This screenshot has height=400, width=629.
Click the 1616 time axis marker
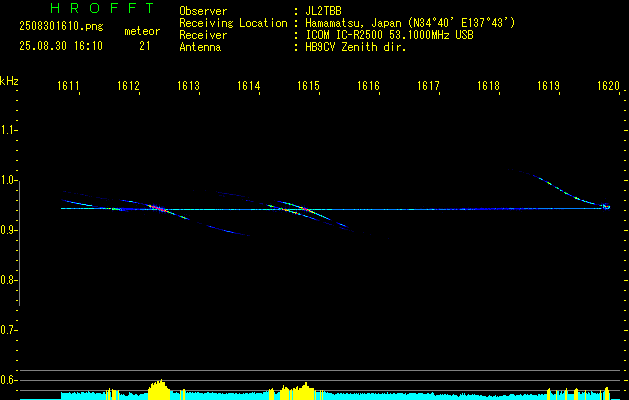(x=368, y=86)
